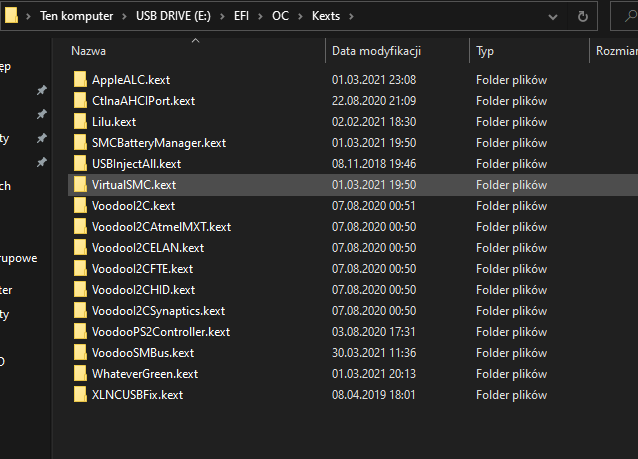
Task: Click the USBInjectAll.kext folder icon
Action: [80, 164]
